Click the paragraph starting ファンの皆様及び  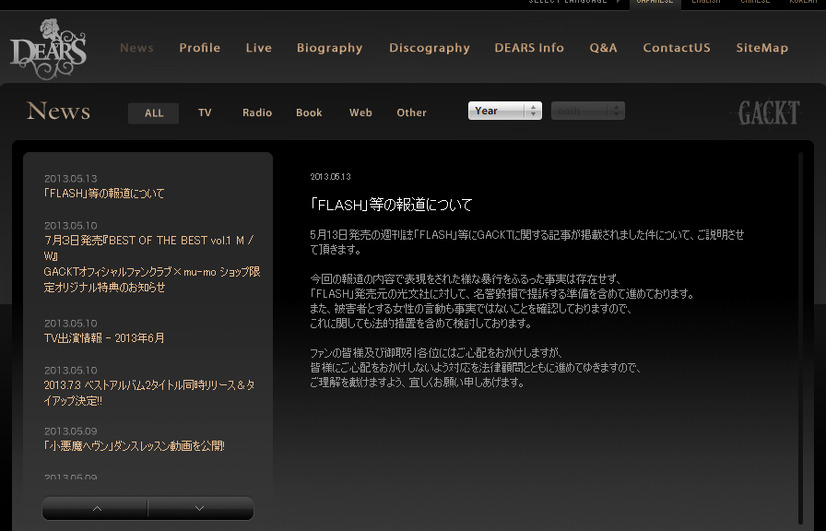coord(475,368)
